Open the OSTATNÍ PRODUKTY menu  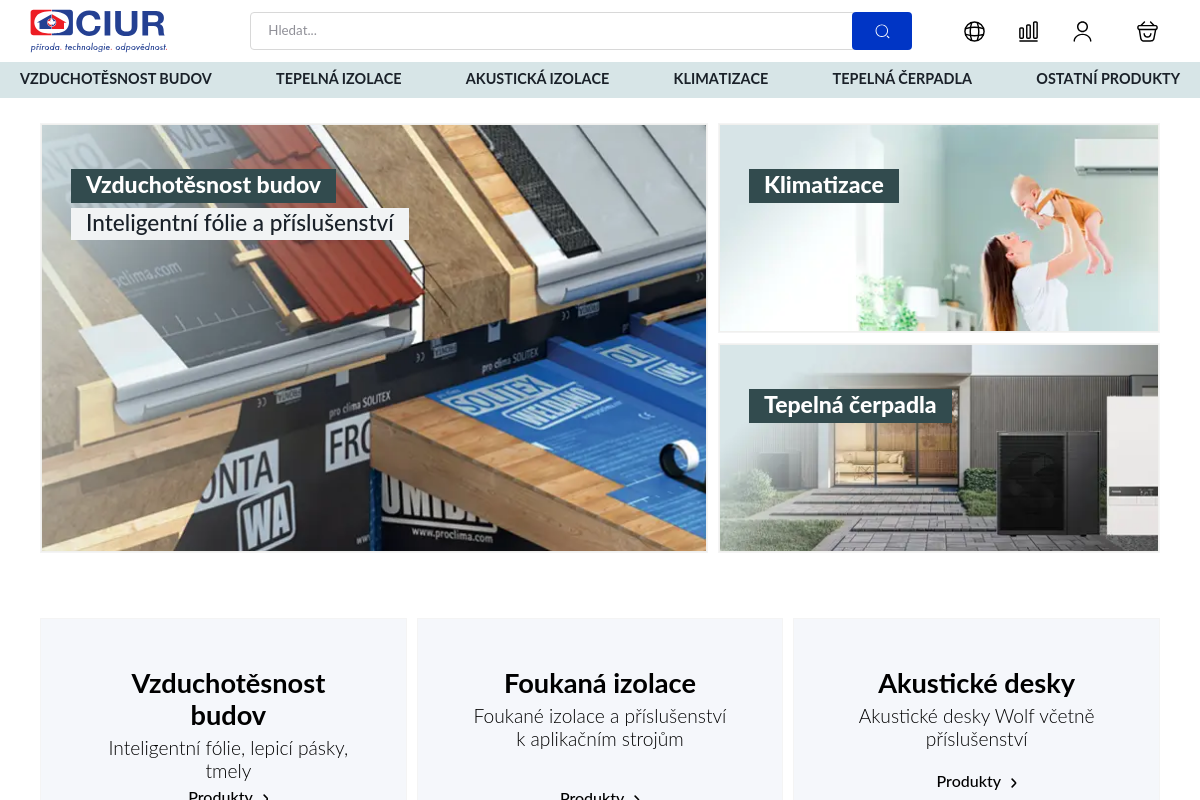(1108, 79)
